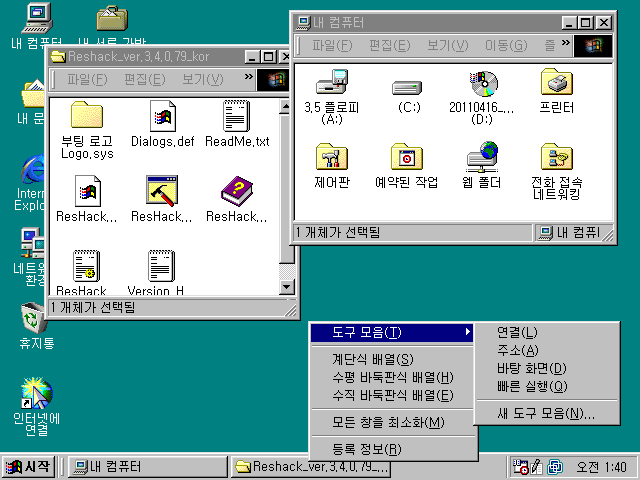Click the Reshack title bar folder icon
640x480 pixels.
[58, 57]
